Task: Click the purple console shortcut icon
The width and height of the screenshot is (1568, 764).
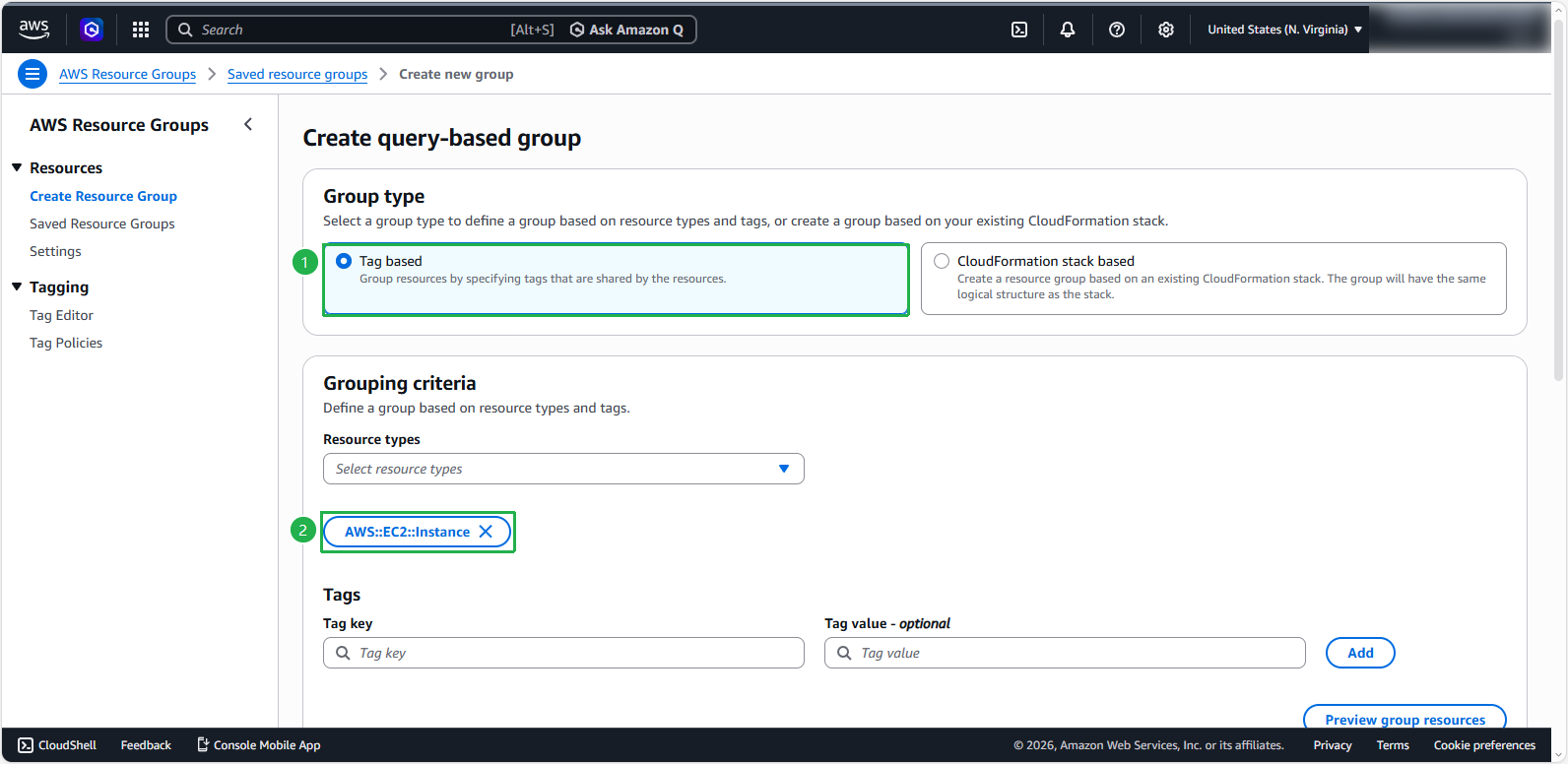Action: pyautogui.click(x=92, y=30)
